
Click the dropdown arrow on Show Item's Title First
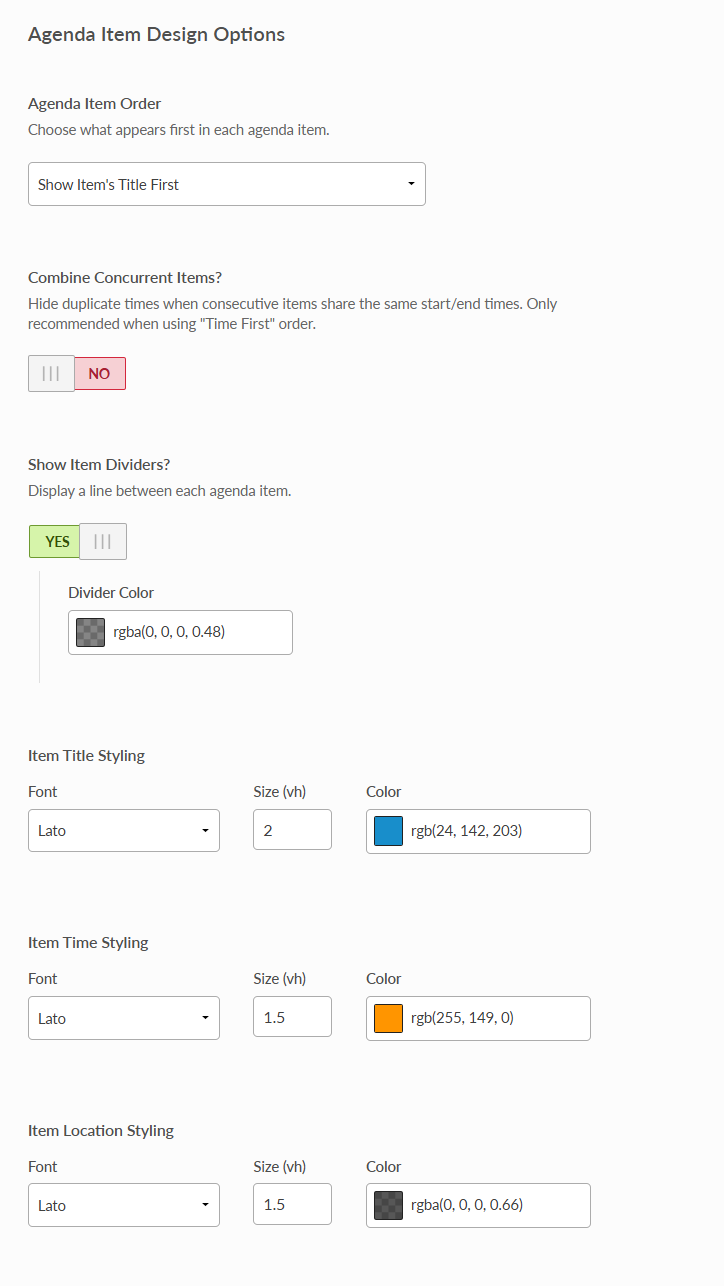[410, 184]
